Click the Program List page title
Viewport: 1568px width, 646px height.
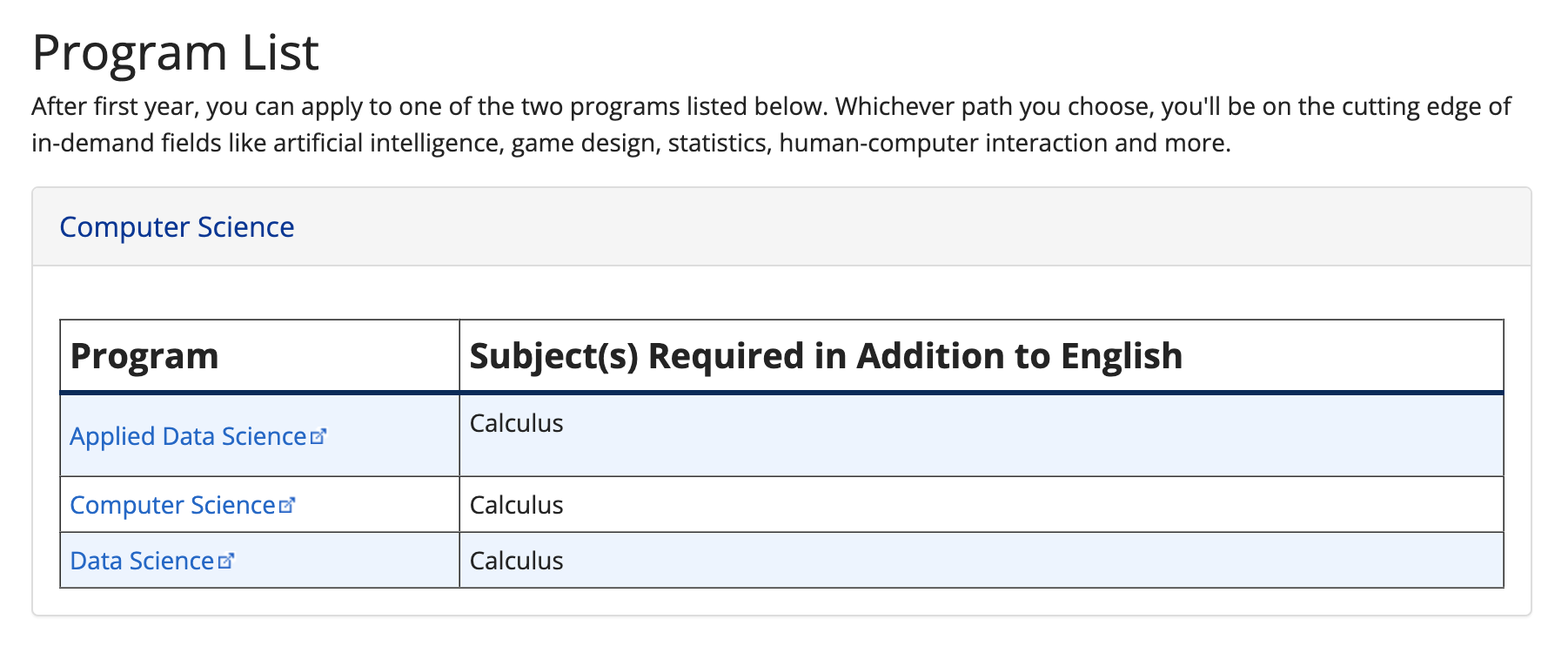click(x=175, y=52)
